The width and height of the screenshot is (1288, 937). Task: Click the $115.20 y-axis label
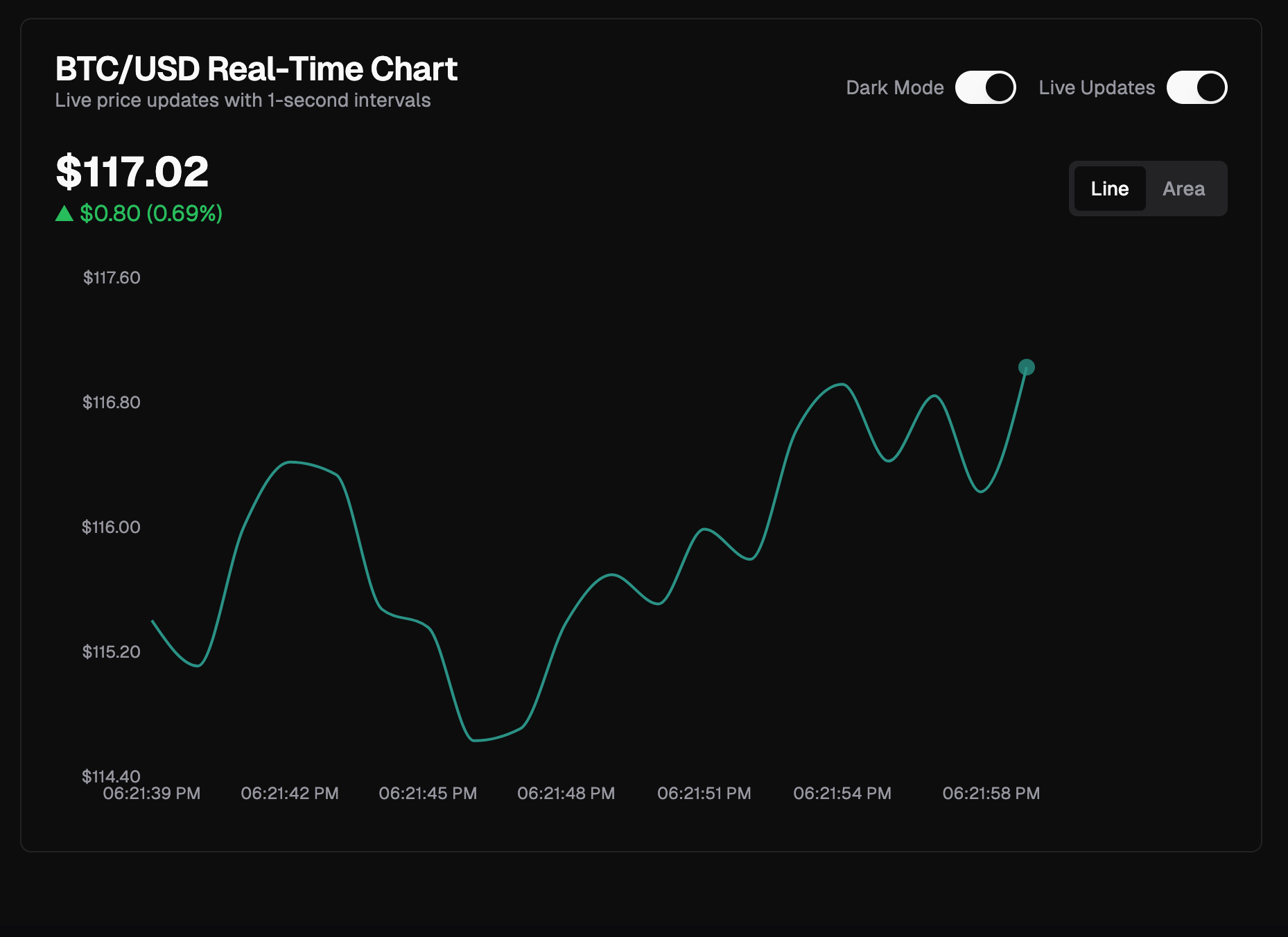click(x=112, y=651)
